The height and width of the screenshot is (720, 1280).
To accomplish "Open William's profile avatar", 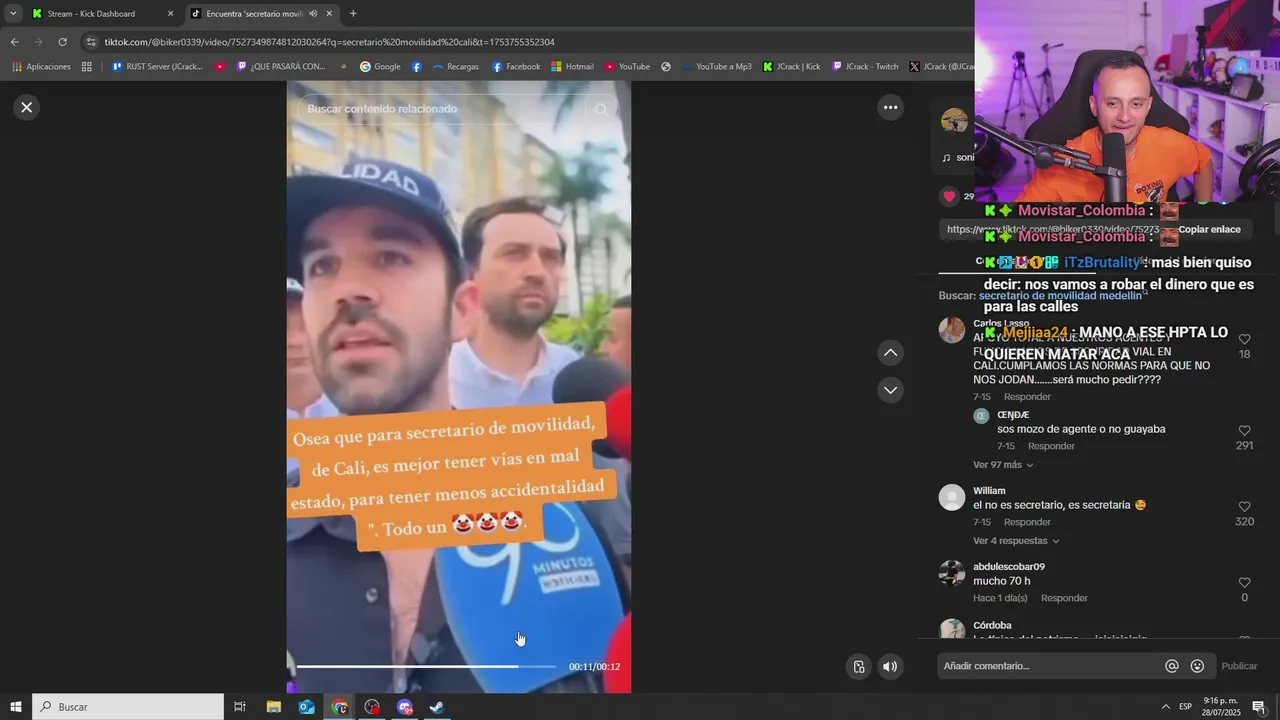I will (x=952, y=497).
